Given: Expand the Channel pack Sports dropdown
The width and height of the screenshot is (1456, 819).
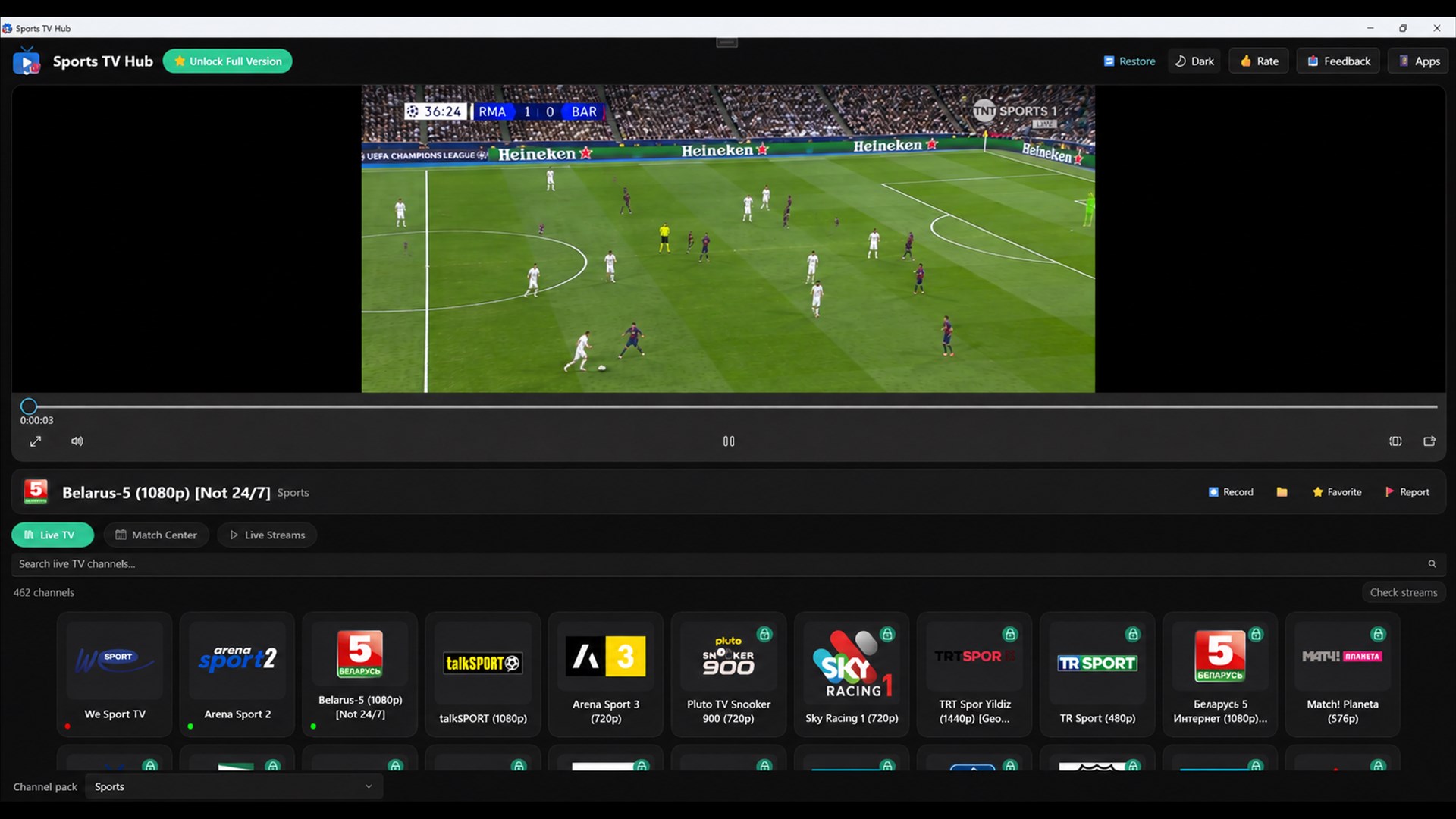Looking at the screenshot, I should (234, 786).
